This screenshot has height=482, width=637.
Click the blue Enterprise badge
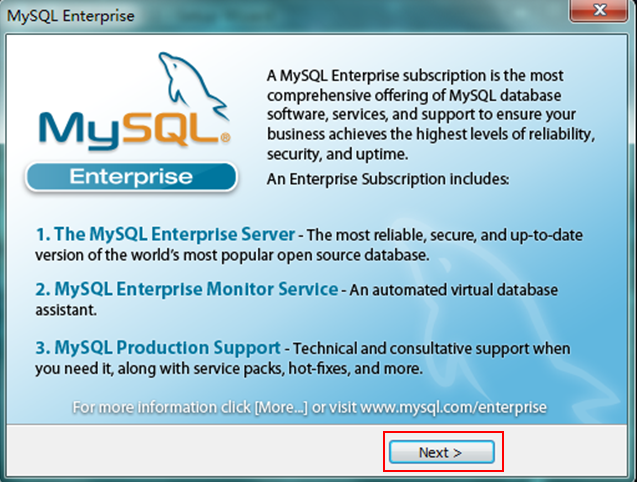(131, 177)
